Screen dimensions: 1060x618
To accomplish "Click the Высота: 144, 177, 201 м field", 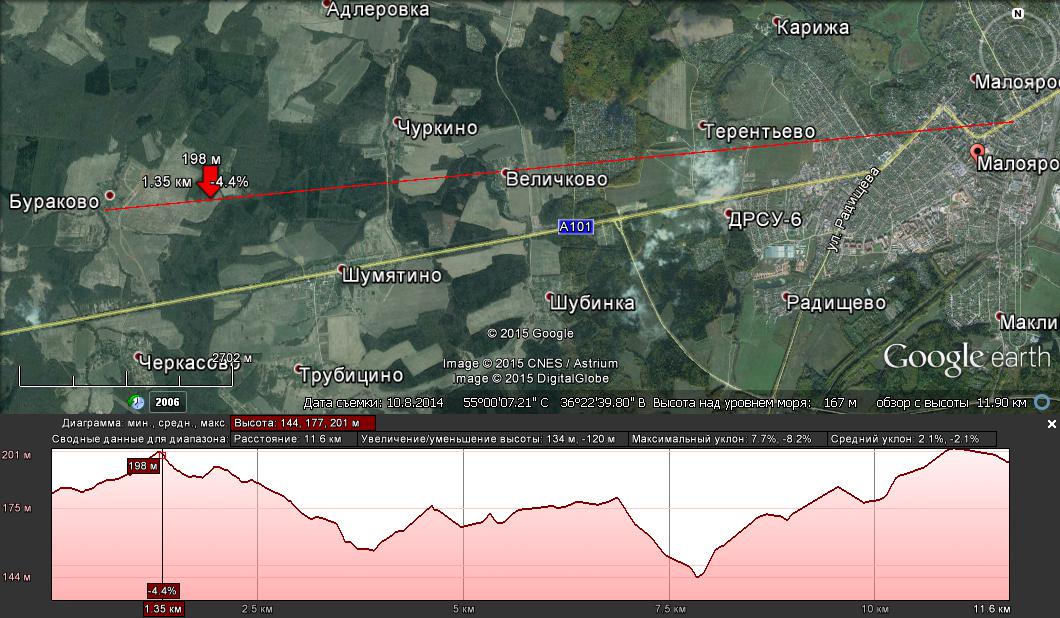I will click(303, 423).
